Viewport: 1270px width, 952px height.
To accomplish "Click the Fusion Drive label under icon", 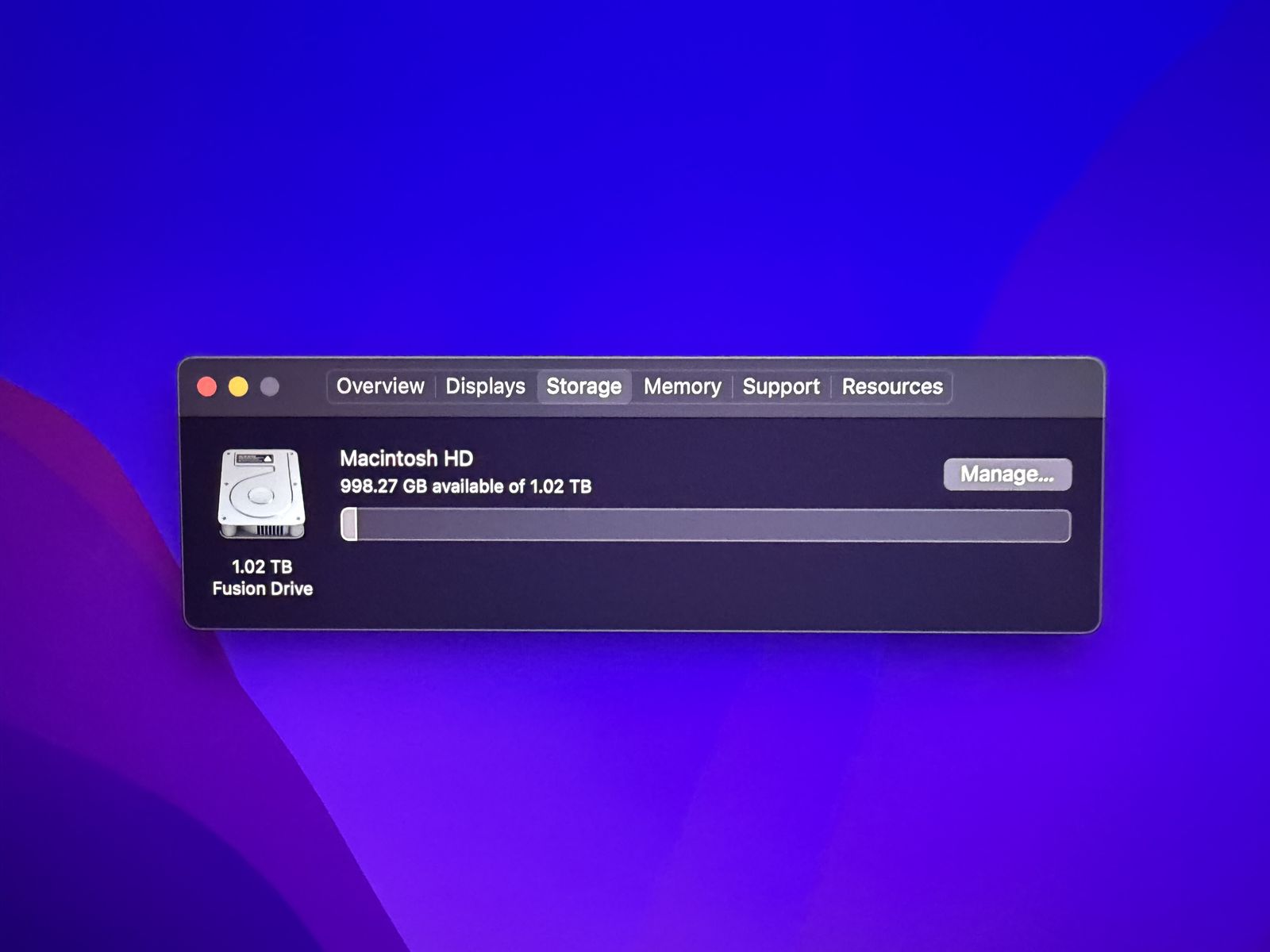I will pos(262,589).
